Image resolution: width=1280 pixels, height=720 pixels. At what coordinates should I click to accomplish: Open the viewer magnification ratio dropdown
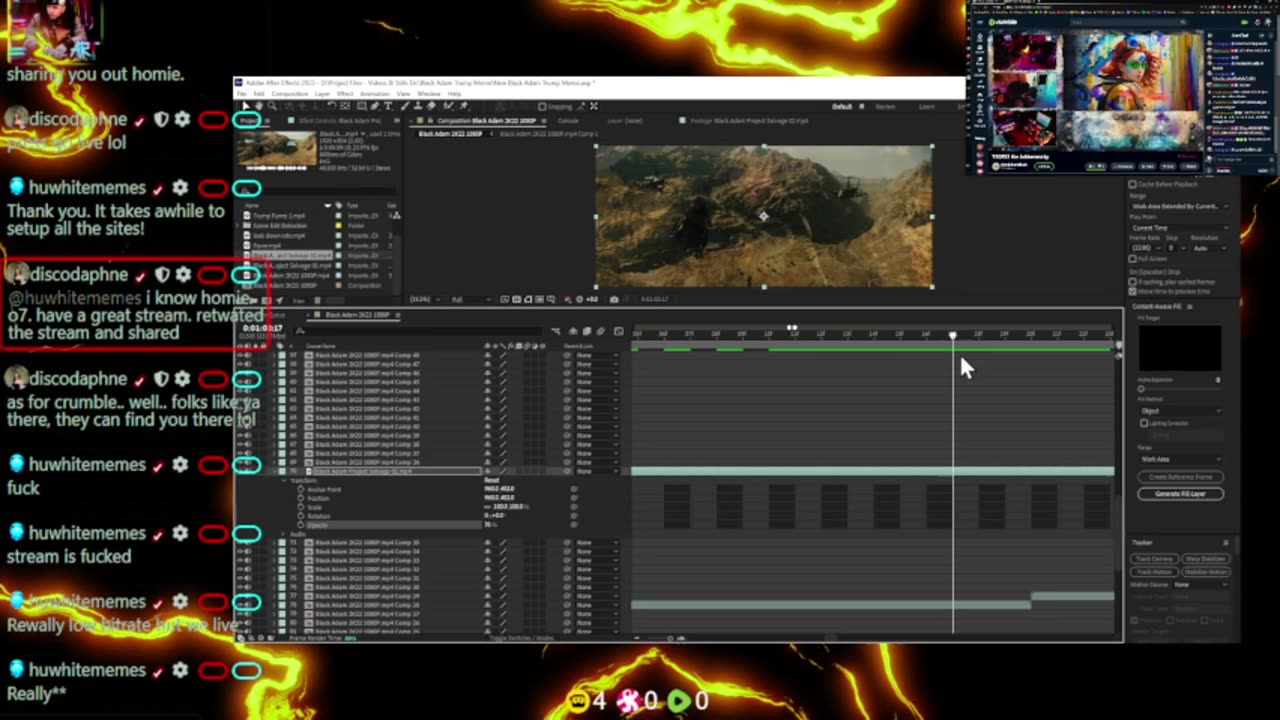click(424, 299)
